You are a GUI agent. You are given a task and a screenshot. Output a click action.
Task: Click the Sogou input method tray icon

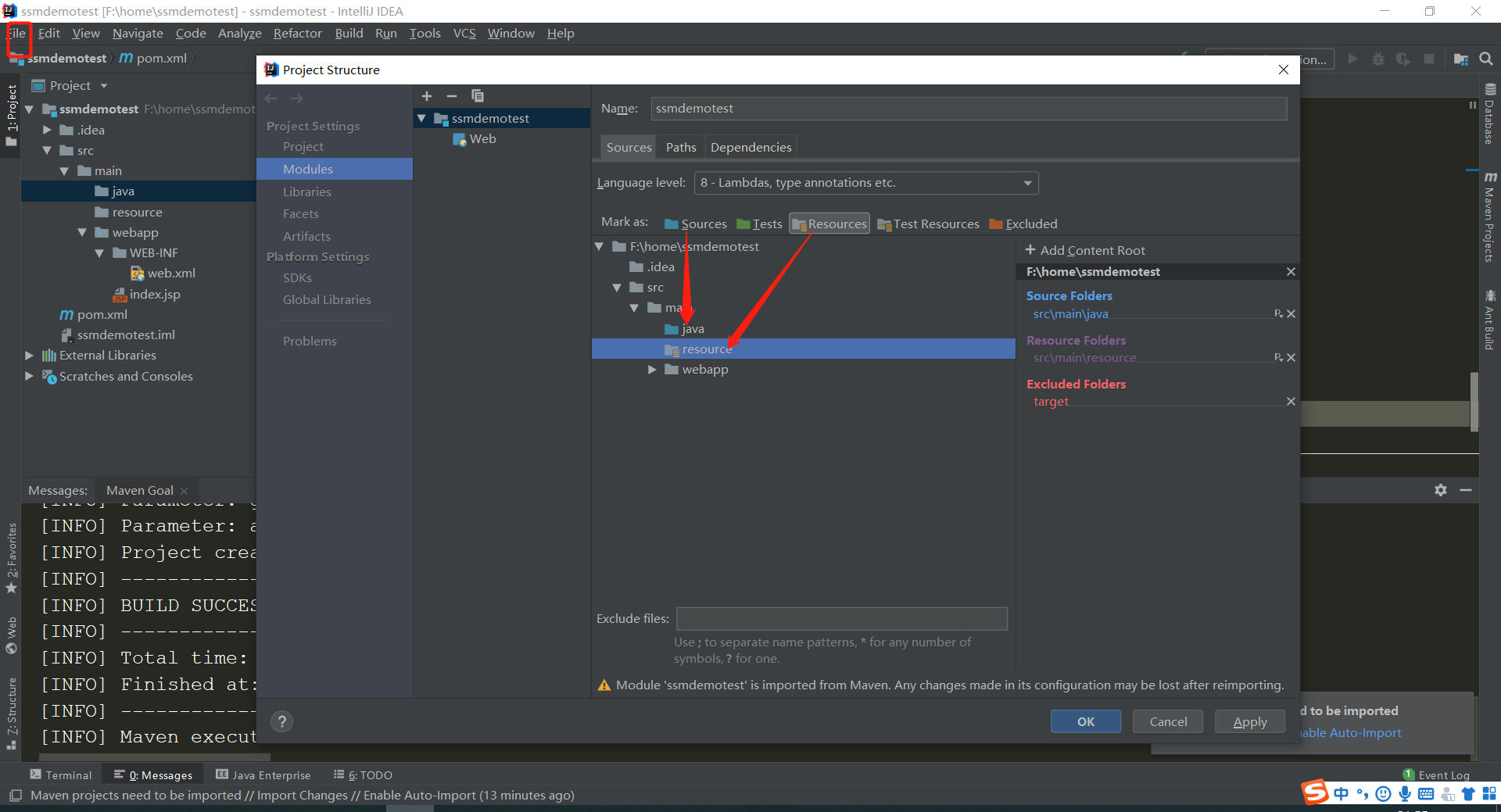(x=1315, y=792)
